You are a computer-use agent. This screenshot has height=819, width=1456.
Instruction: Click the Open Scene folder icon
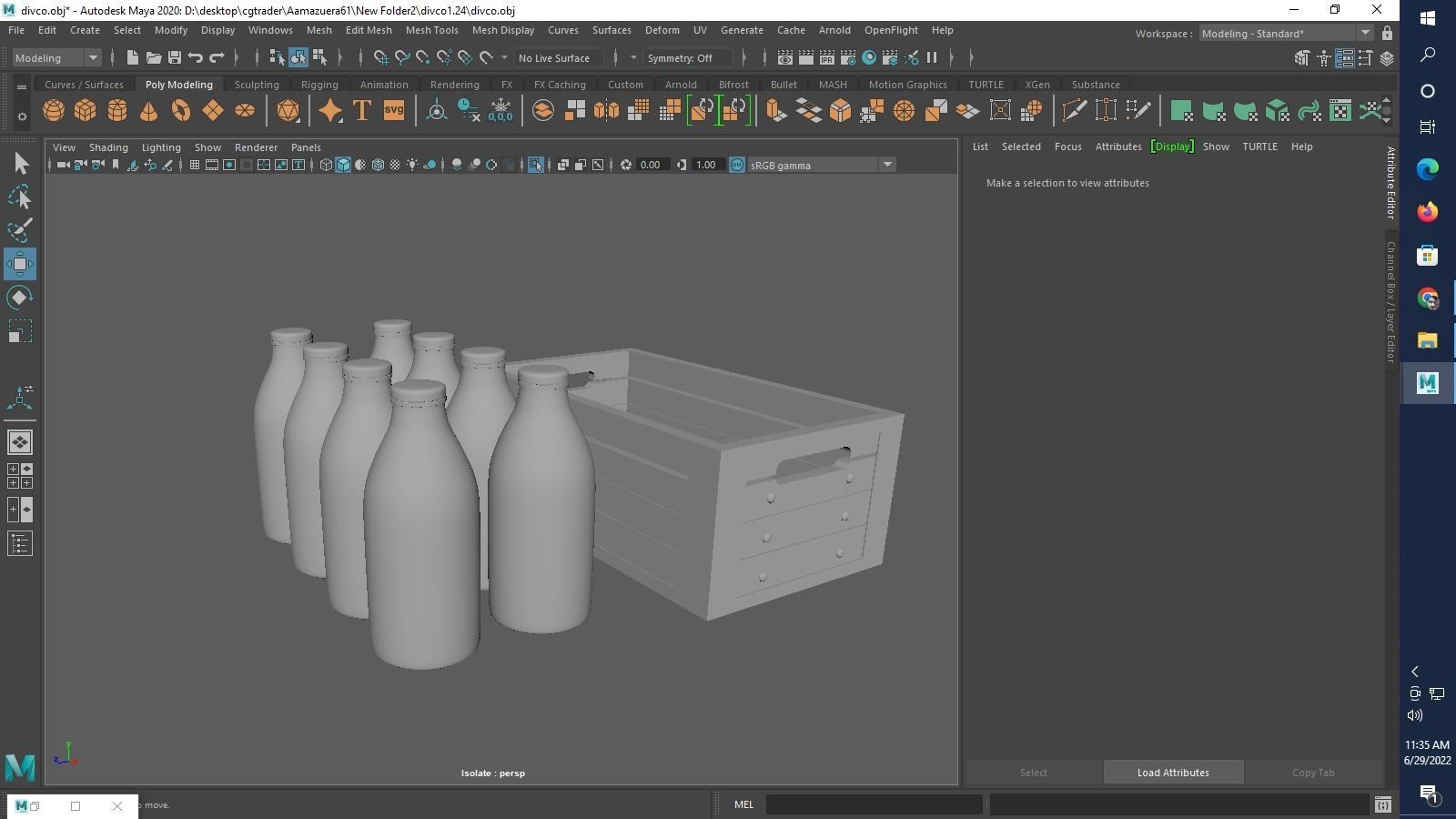click(153, 57)
